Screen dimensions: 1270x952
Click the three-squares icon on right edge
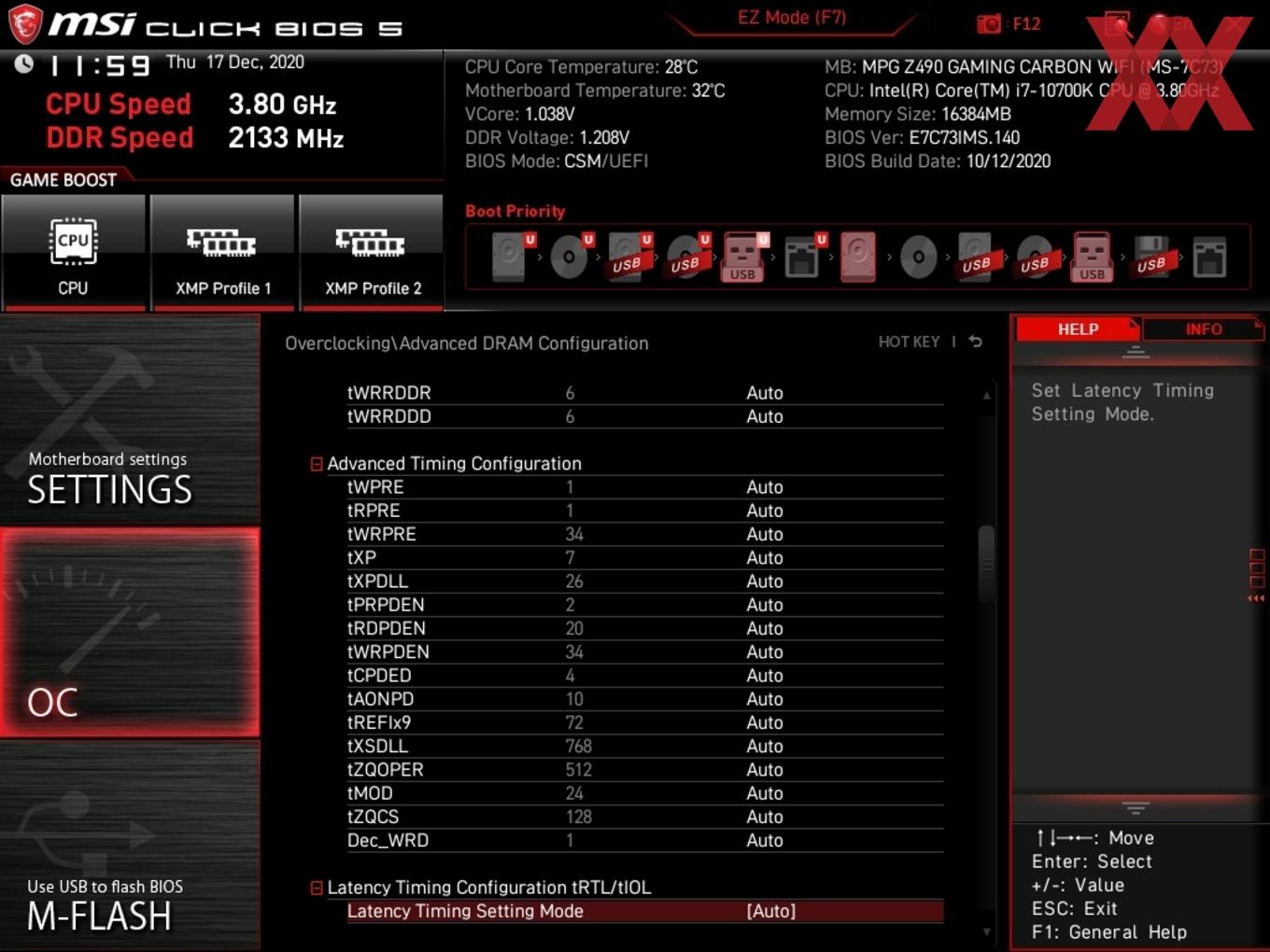point(1257,568)
